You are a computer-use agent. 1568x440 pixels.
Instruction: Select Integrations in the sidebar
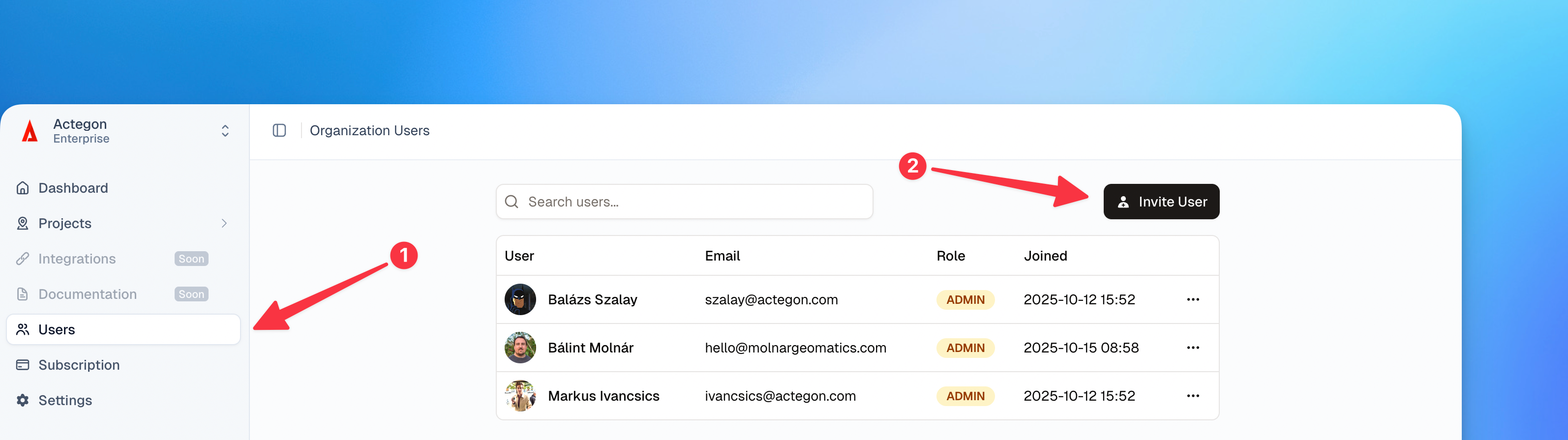point(123,259)
